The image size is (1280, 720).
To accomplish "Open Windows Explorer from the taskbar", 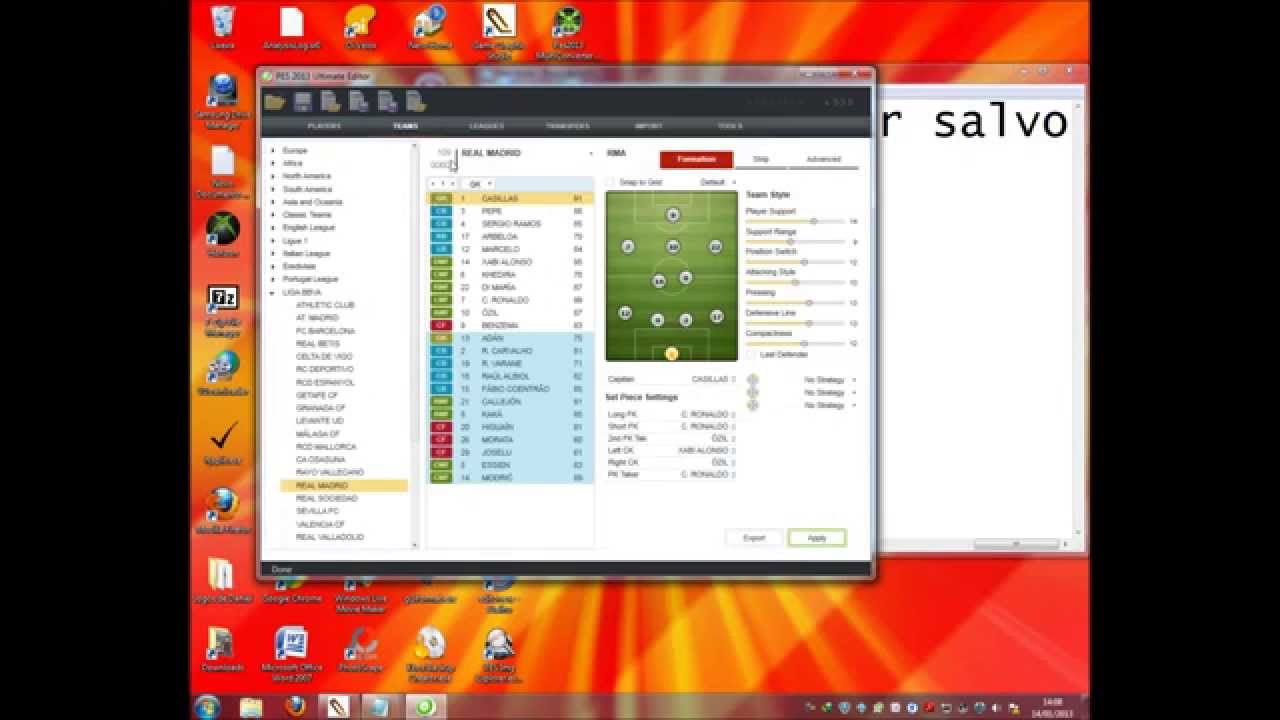I will click(251, 708).
